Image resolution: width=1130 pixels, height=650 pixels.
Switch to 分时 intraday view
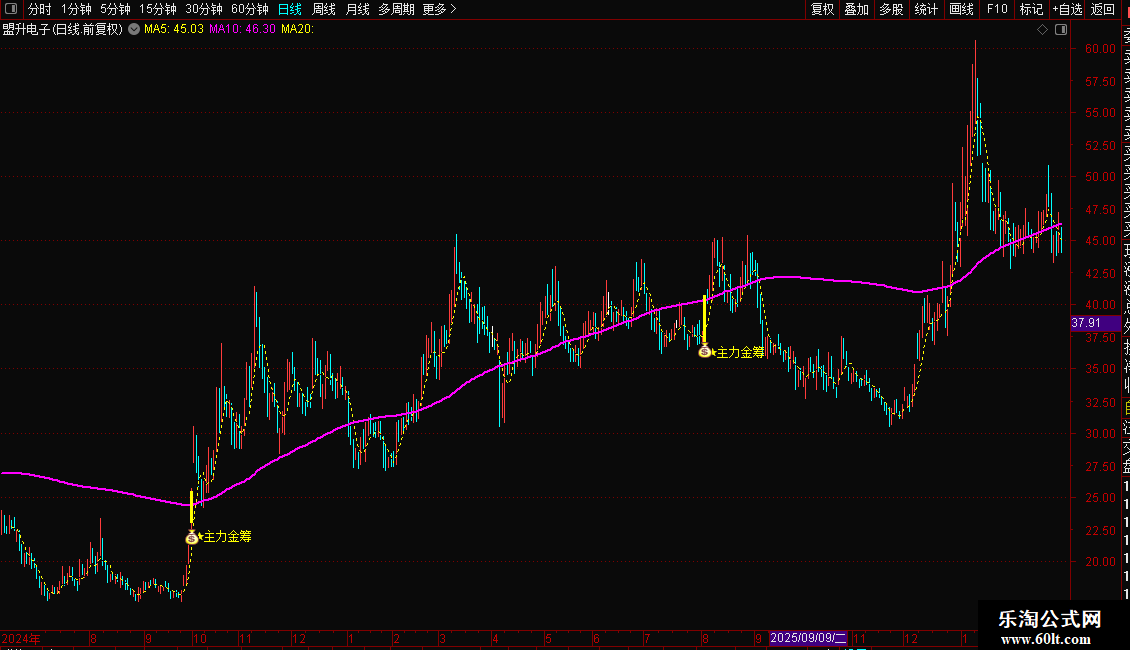40,9
